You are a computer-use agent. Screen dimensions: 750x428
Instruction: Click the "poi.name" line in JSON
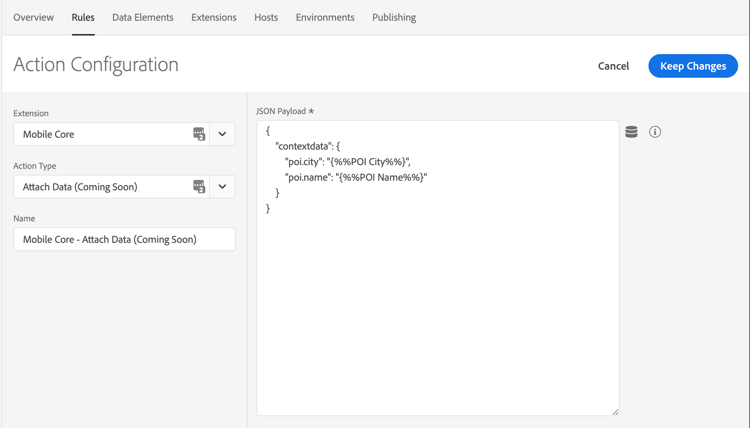(356, 177)
